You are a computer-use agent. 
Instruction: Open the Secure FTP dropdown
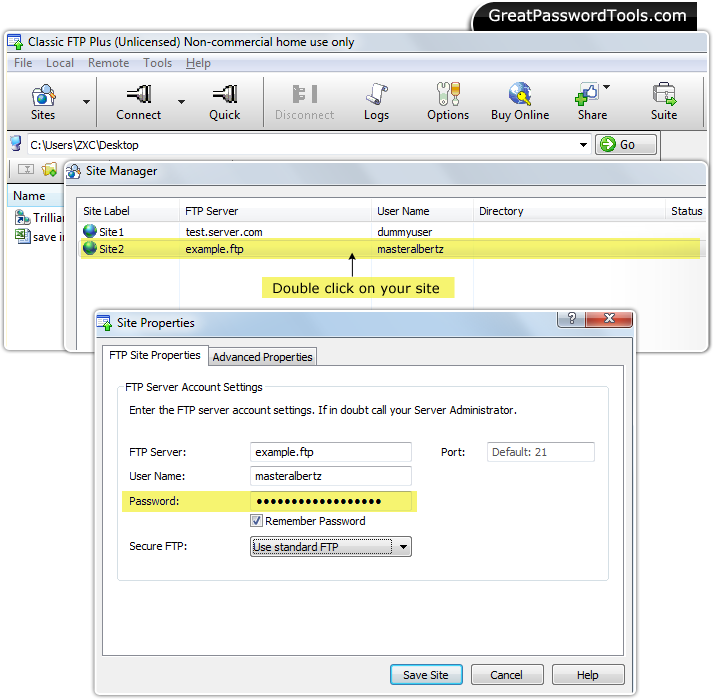pos(331,547)
